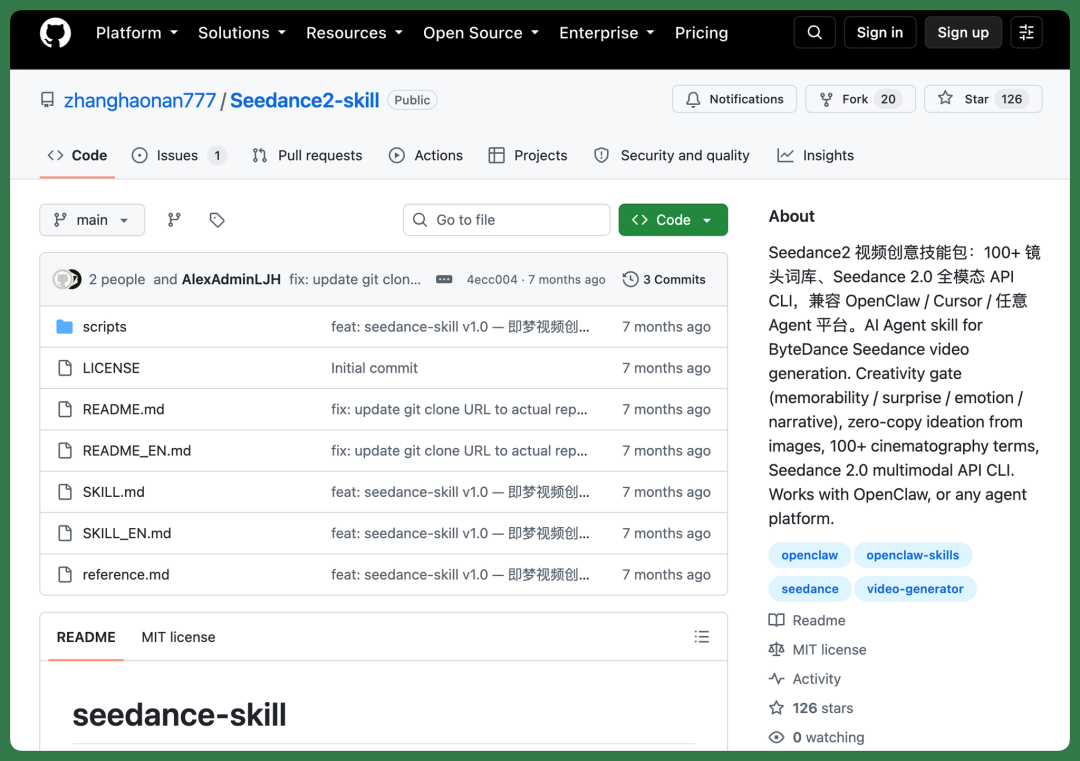This screenshot has height=761, width=1080.
Task: Open the Projects tab
Action: click(x=528, y=156)
